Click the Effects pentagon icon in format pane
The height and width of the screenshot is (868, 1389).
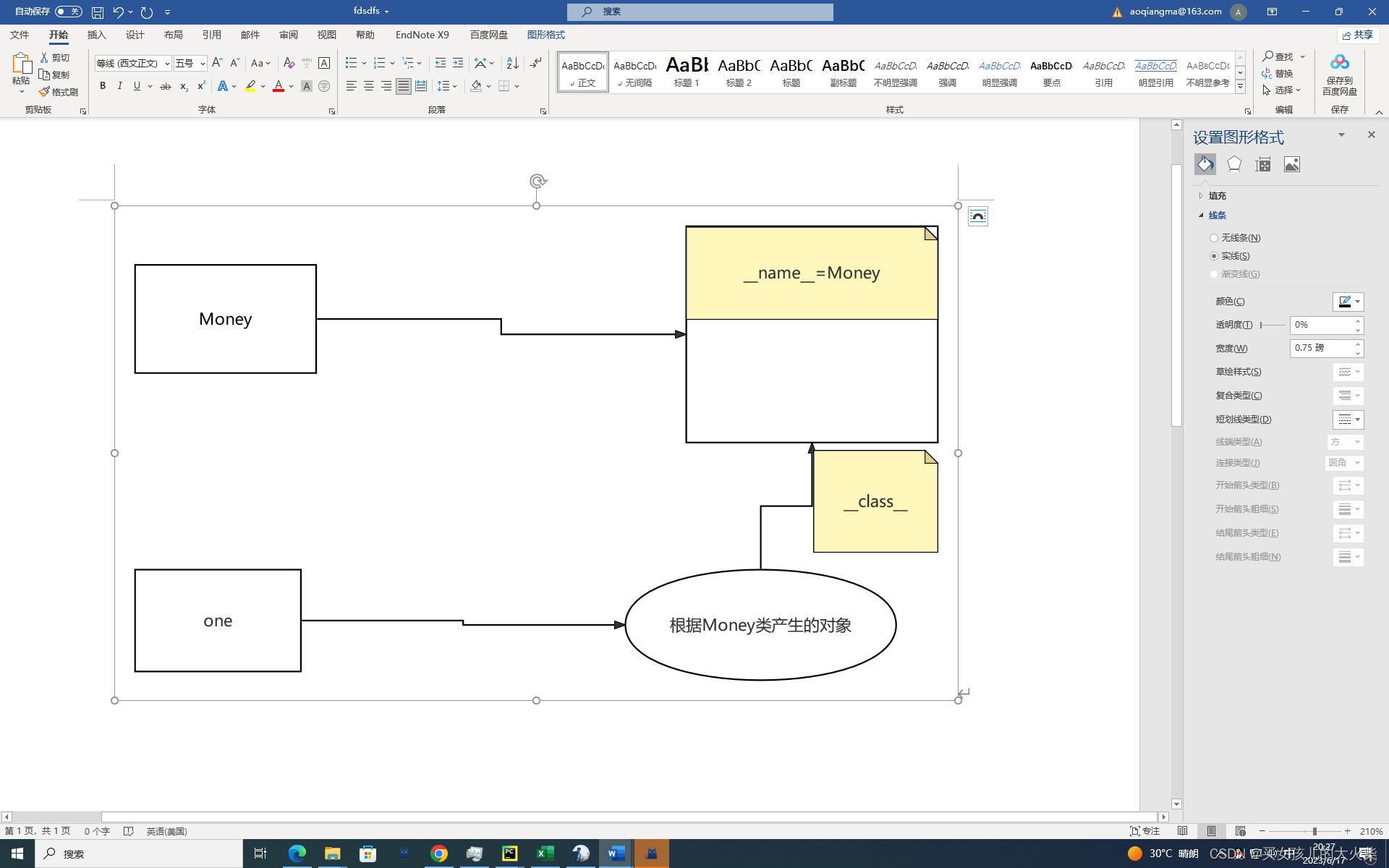pyautogui.click(x=1234, y=164)
